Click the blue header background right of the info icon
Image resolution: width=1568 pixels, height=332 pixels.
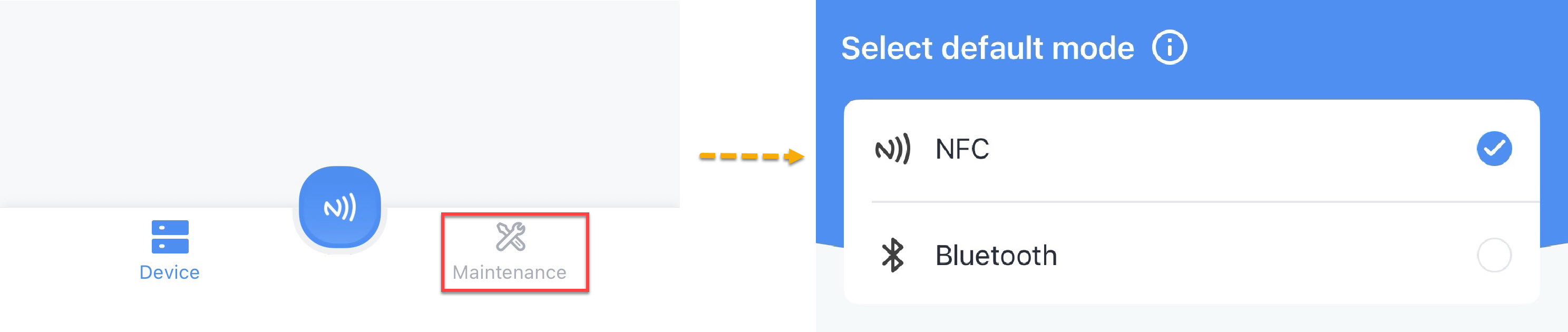1370,48
